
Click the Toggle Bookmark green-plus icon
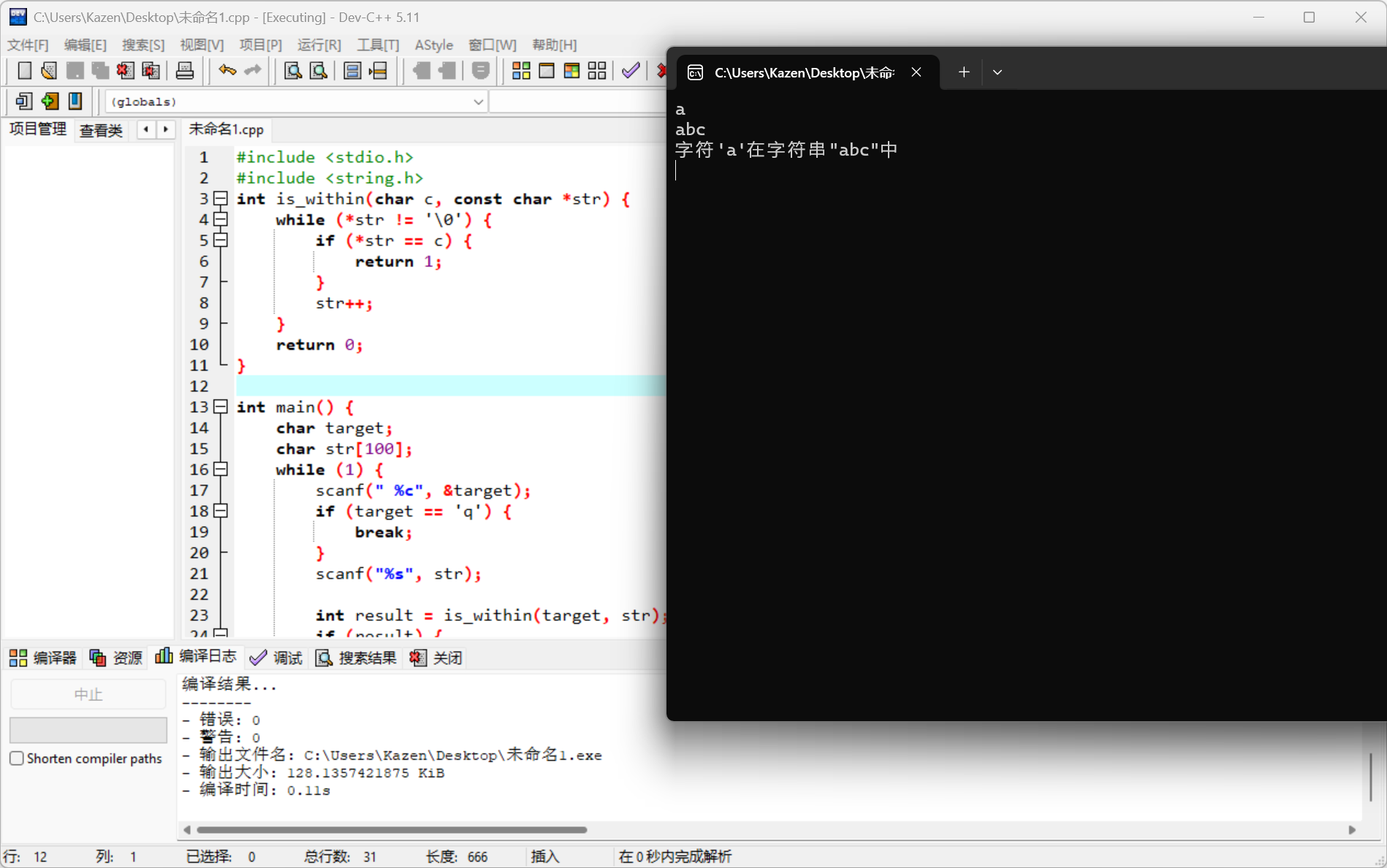click(x=50, y=101)
